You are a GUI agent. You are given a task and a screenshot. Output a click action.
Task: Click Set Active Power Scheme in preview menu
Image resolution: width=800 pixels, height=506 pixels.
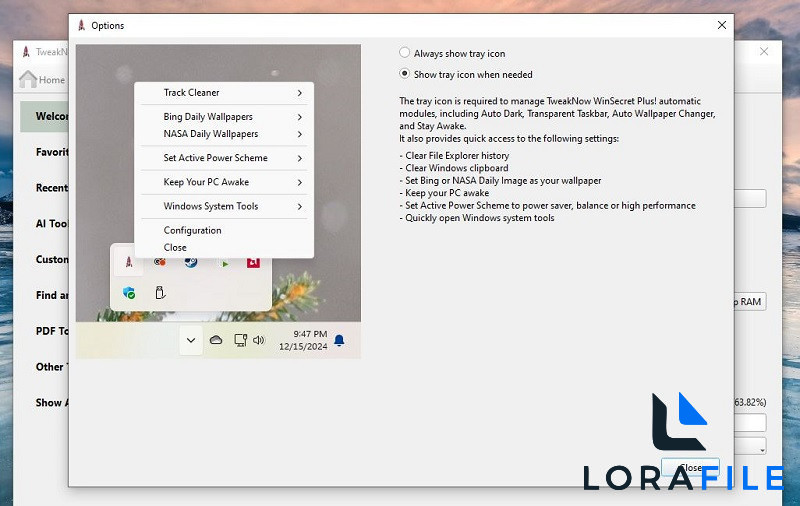tap(215, 158)
